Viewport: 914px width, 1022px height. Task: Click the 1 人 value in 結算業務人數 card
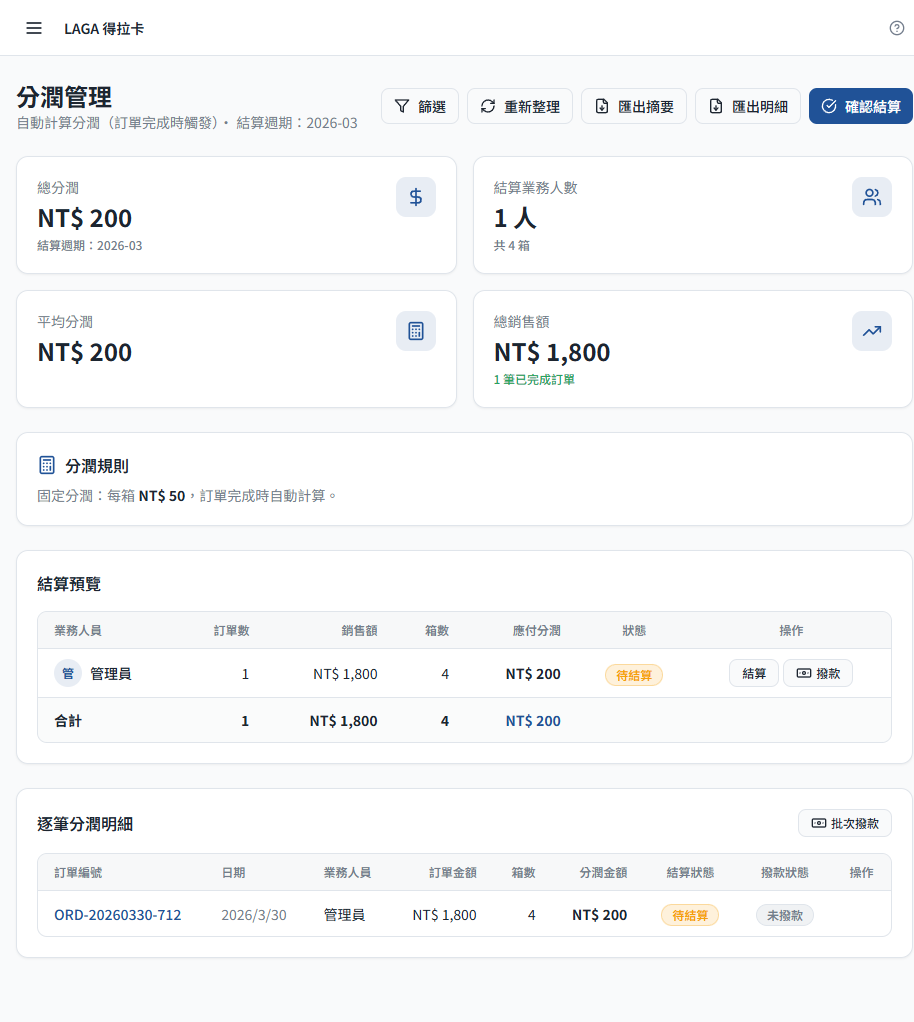515,218
